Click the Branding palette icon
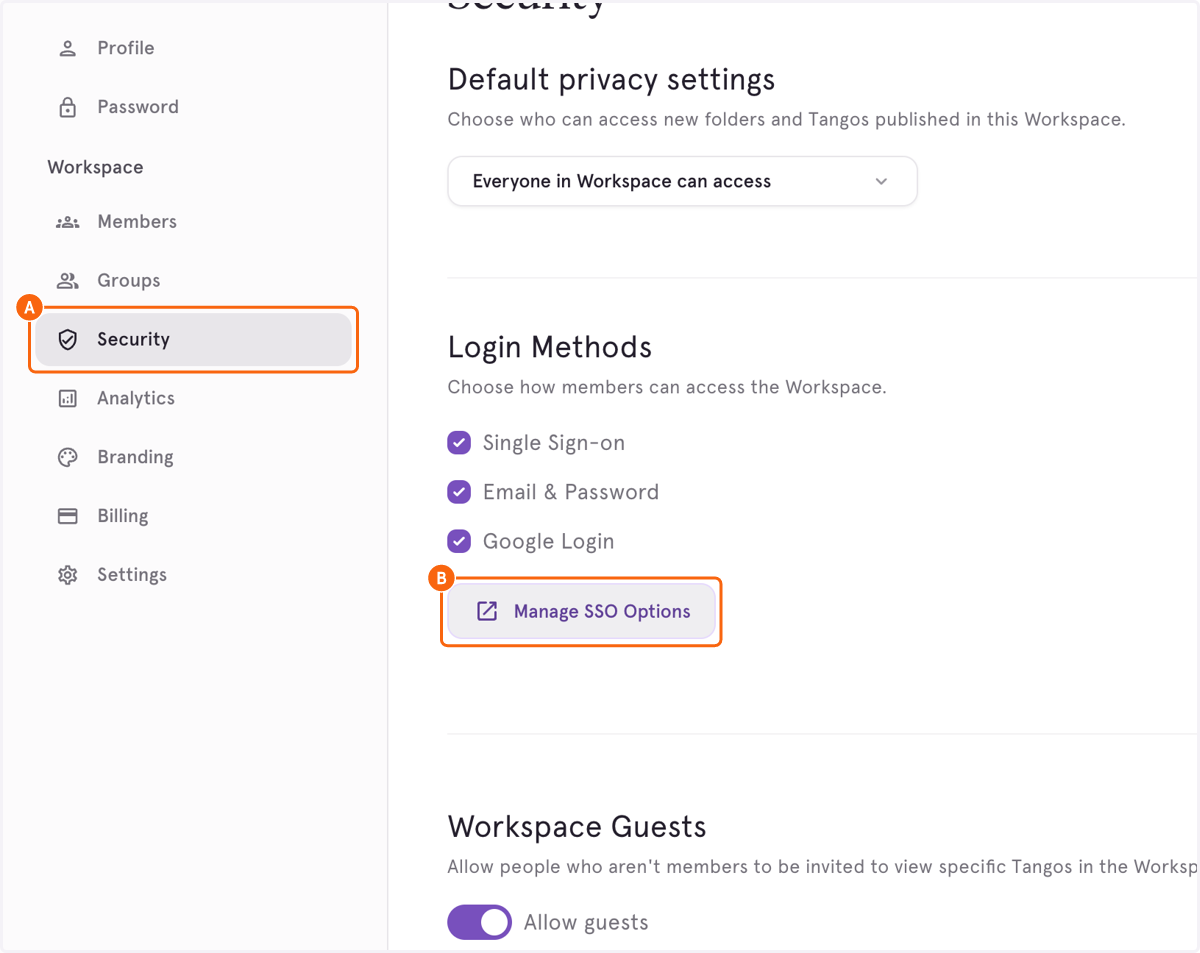The height and width of the screenshot is (953, 1200). [68, 458]
